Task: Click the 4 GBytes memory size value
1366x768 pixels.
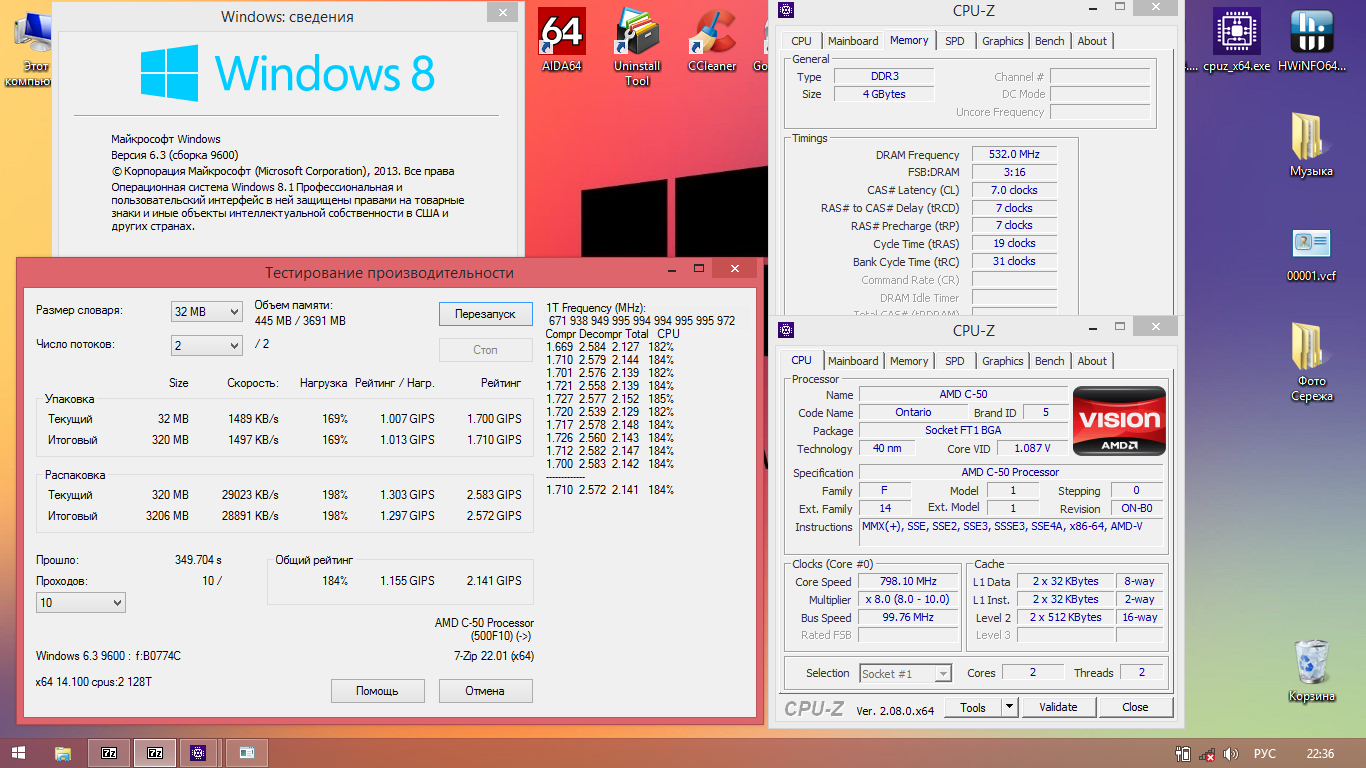Action: [x=884, y=94]
